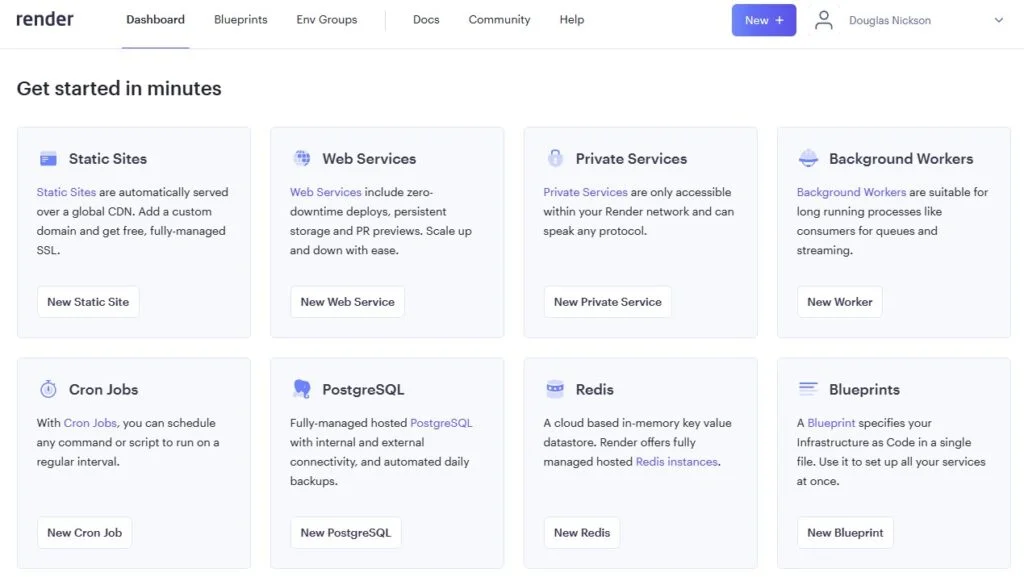Follow the Static Sites description link
Screen dimensions: 1024x577
[66, 192]
